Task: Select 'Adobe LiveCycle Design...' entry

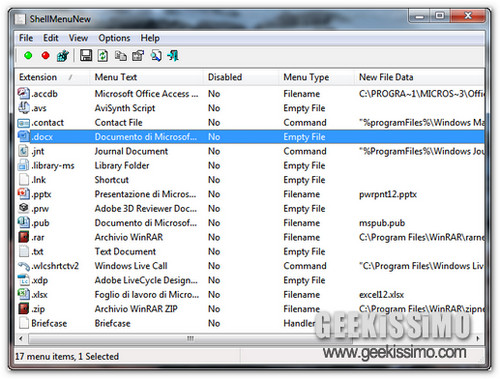Action: [146, 280]
